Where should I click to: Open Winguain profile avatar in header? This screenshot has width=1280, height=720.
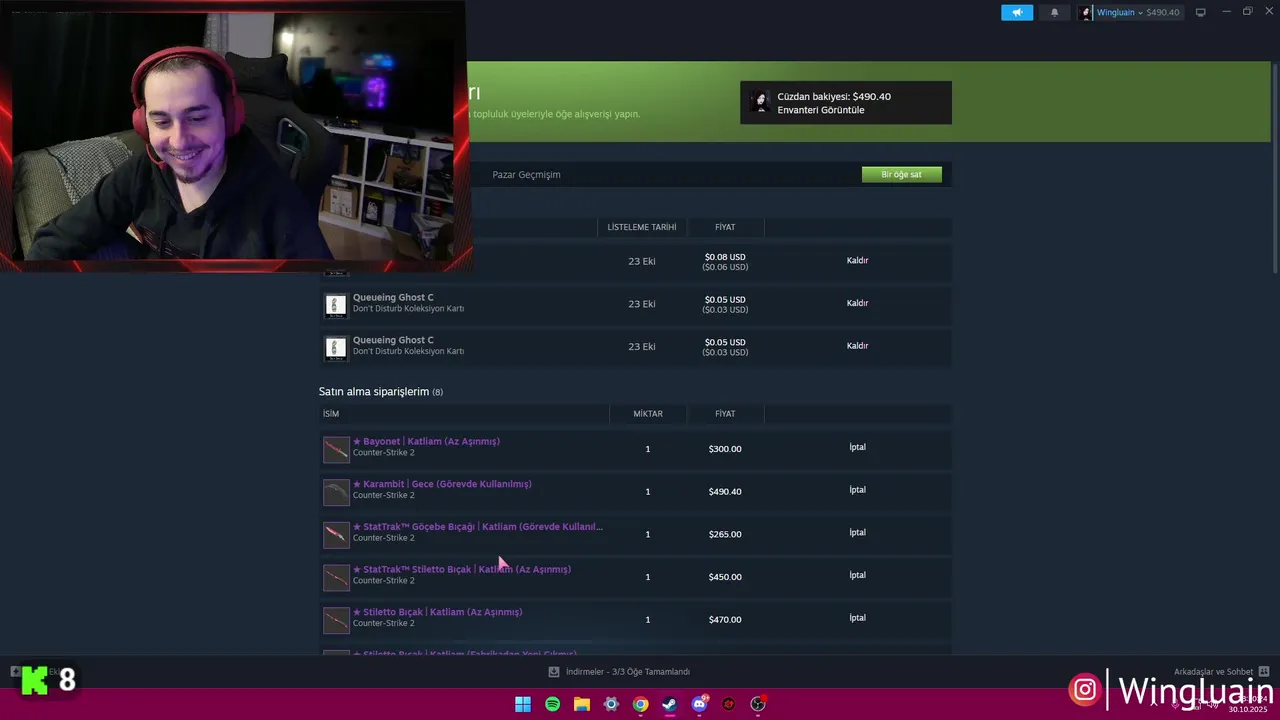tap(1086, 12)
